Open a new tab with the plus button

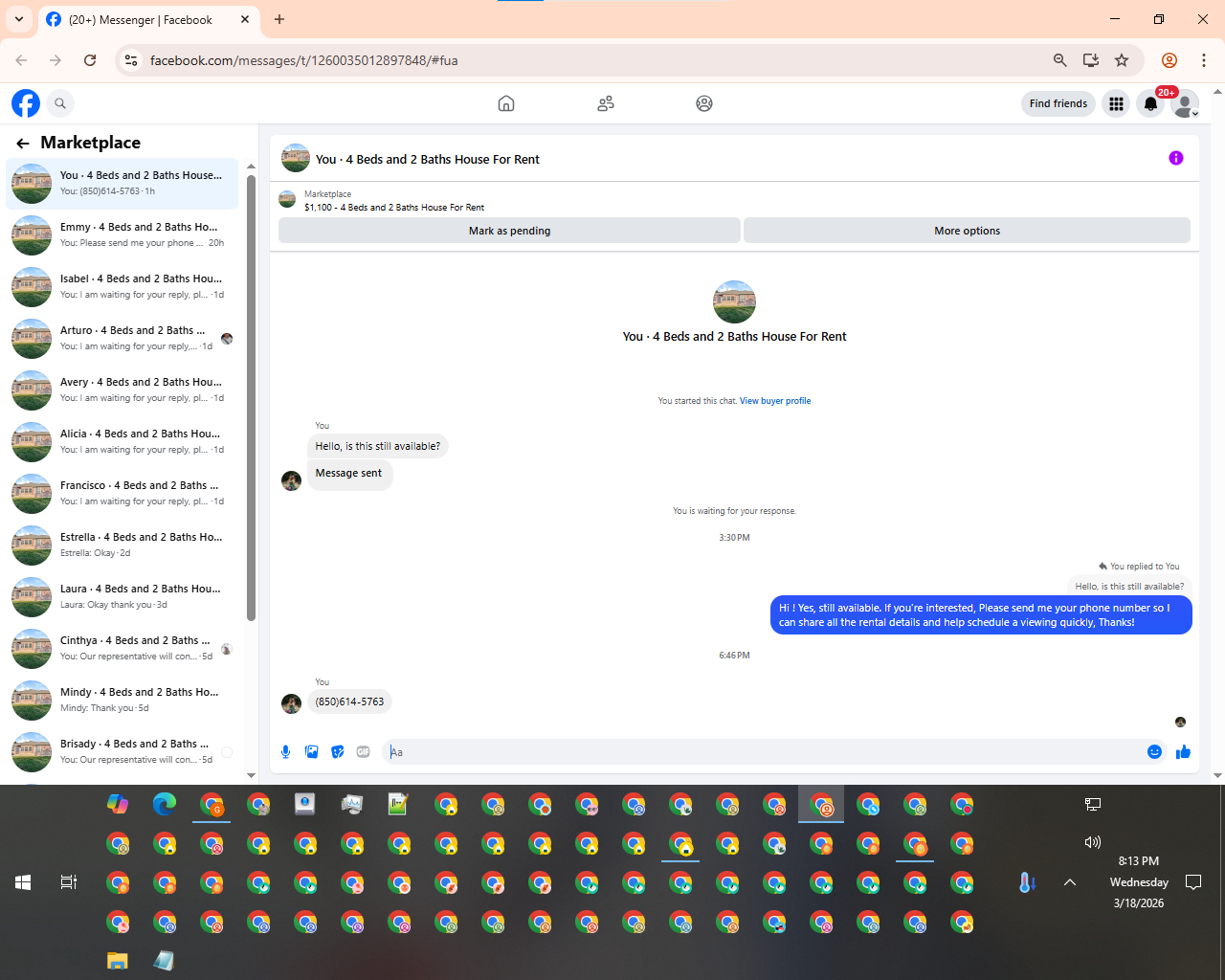tap(279, 19)
